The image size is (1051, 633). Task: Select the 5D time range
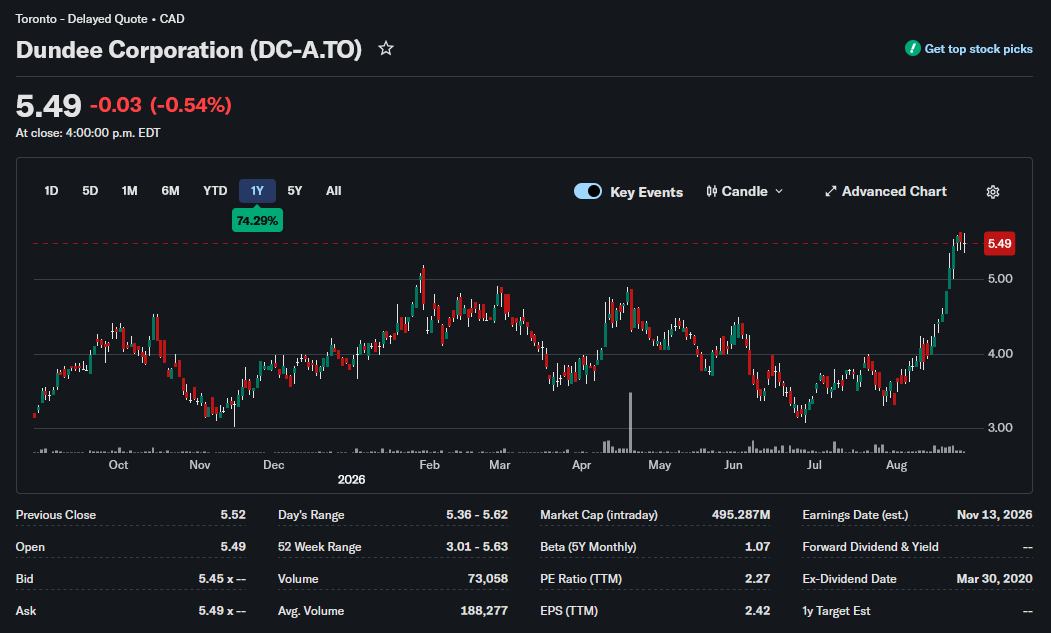[90, 191]
